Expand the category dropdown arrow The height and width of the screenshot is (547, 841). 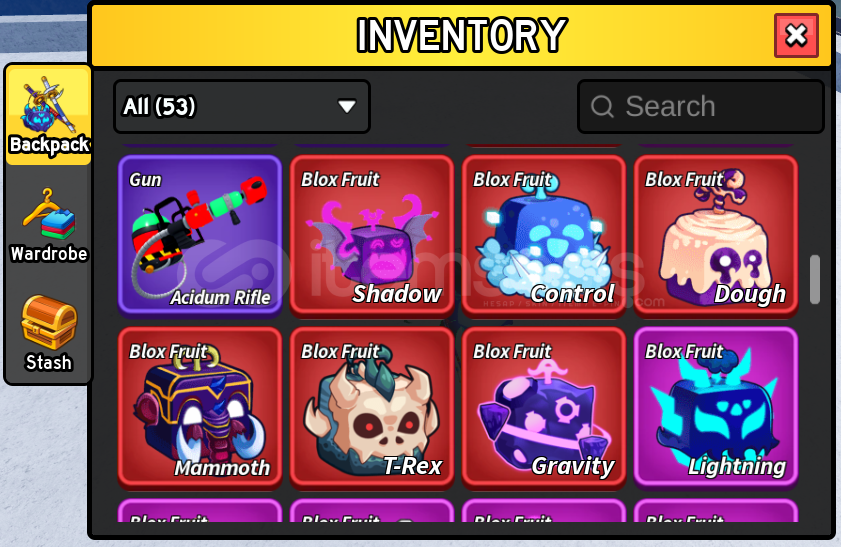[346, 106]
